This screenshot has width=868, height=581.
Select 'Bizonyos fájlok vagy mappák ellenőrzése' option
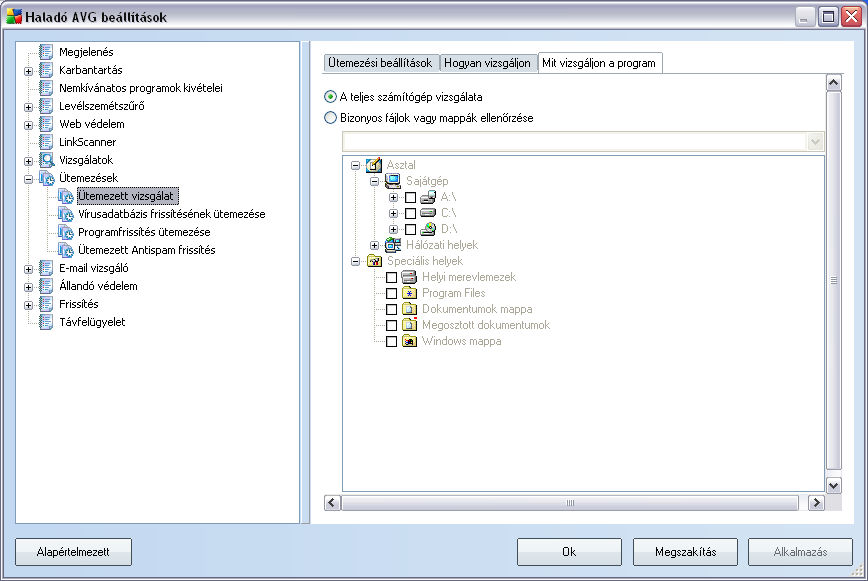pyautogui.click(x=330, y=118)
